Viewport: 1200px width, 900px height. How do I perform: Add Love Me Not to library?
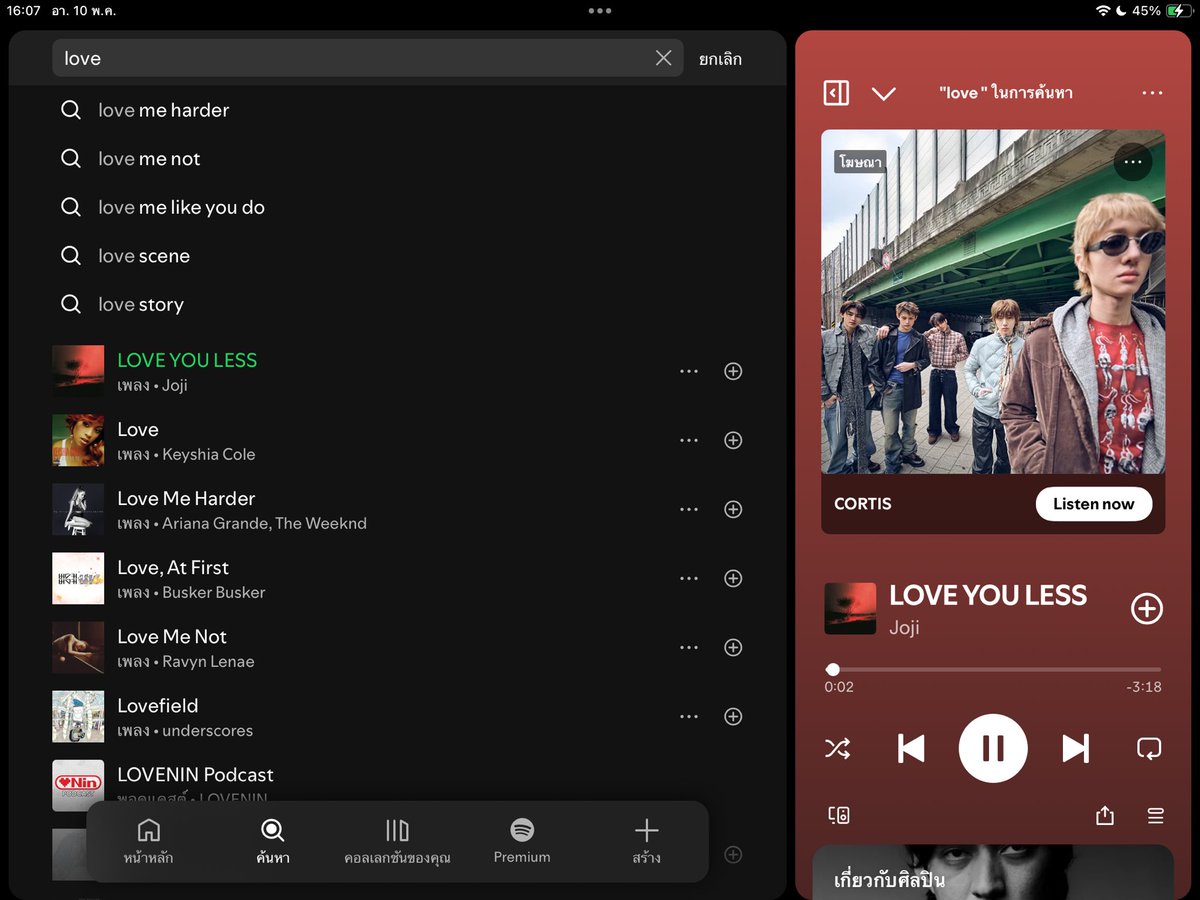coord(733,647)
